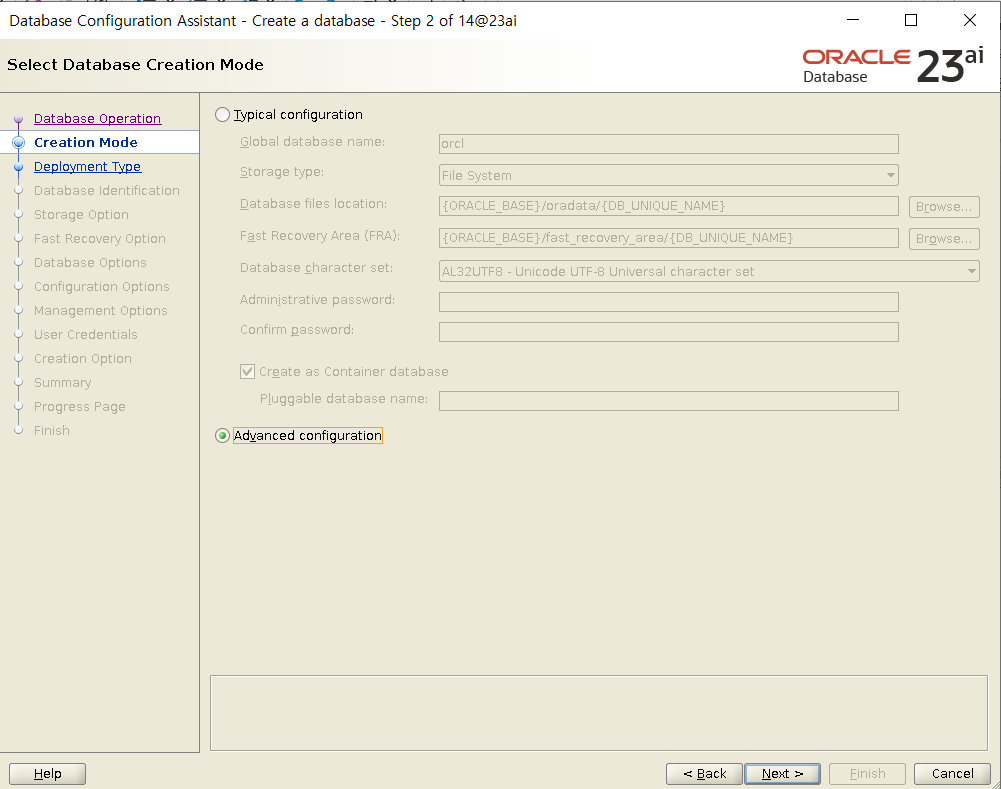Click the Summary step
Screen dimensions: 1001x789
click(x=63, y=383)
